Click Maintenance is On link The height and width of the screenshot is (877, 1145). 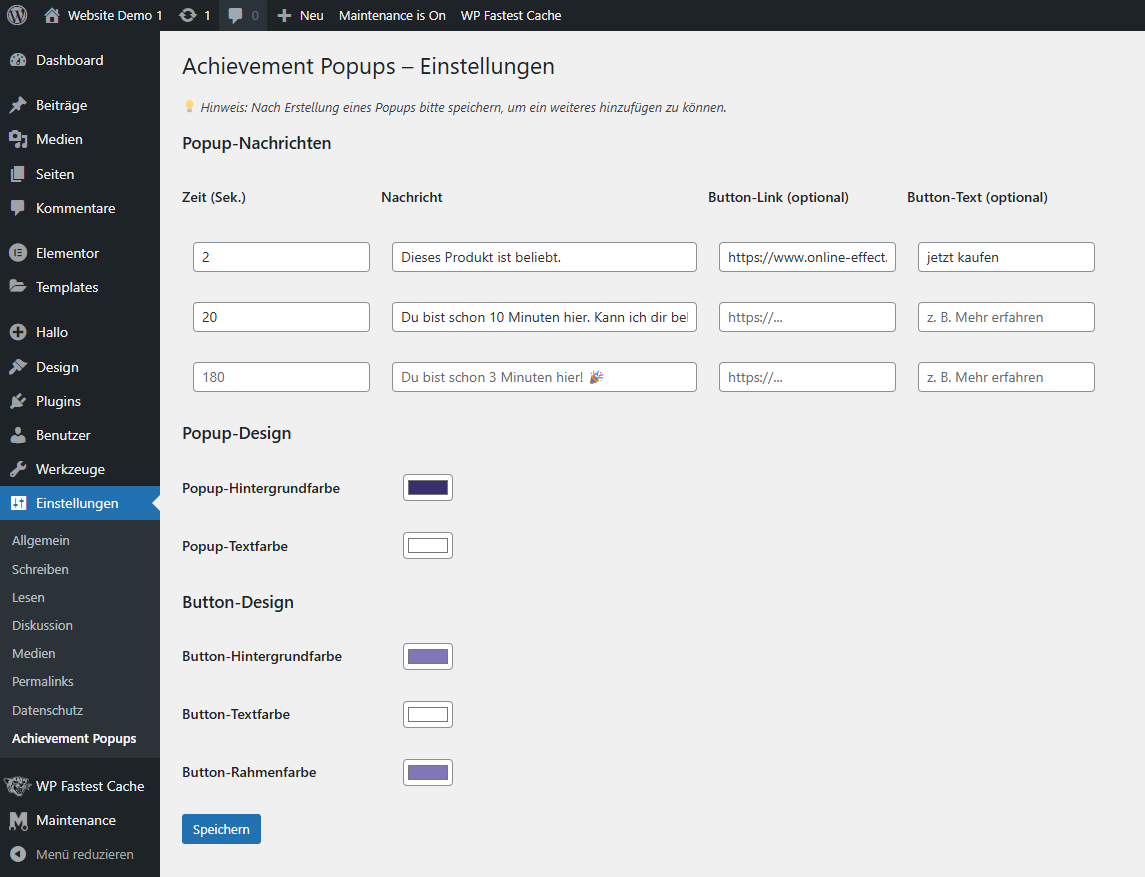click(392, 15)
